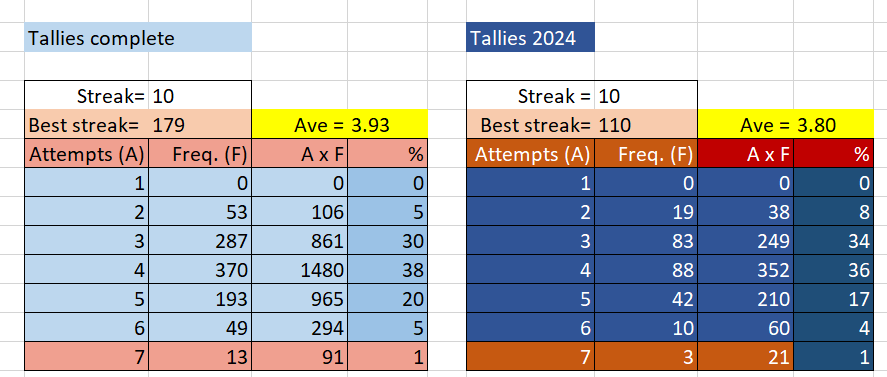The width and height of the screenshot is (887, 377).
Task: Select the 2024 frequency cell with 88
Action: point(645,269)
